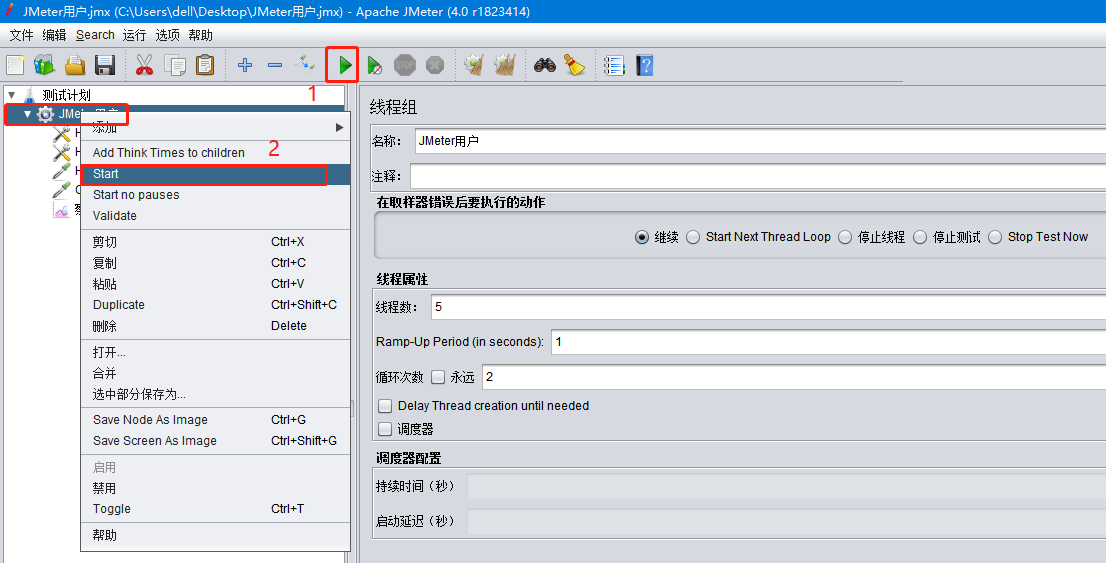The image size is (1106, 563).
Task: Open the Search menu in menu bar
Action: tap(95, 35)
